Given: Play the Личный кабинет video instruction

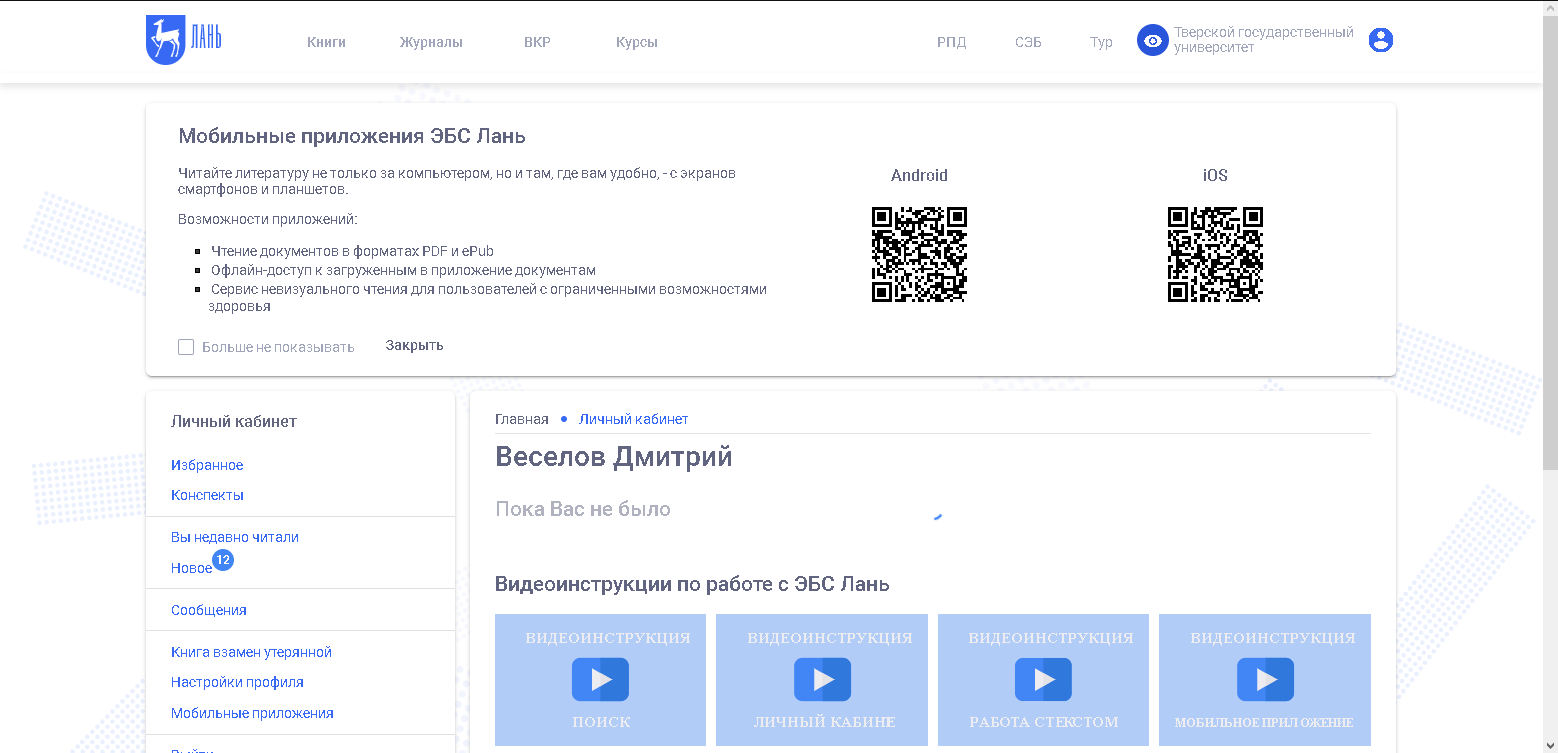Looking at the screenshot, I should [x=822, y=680].
